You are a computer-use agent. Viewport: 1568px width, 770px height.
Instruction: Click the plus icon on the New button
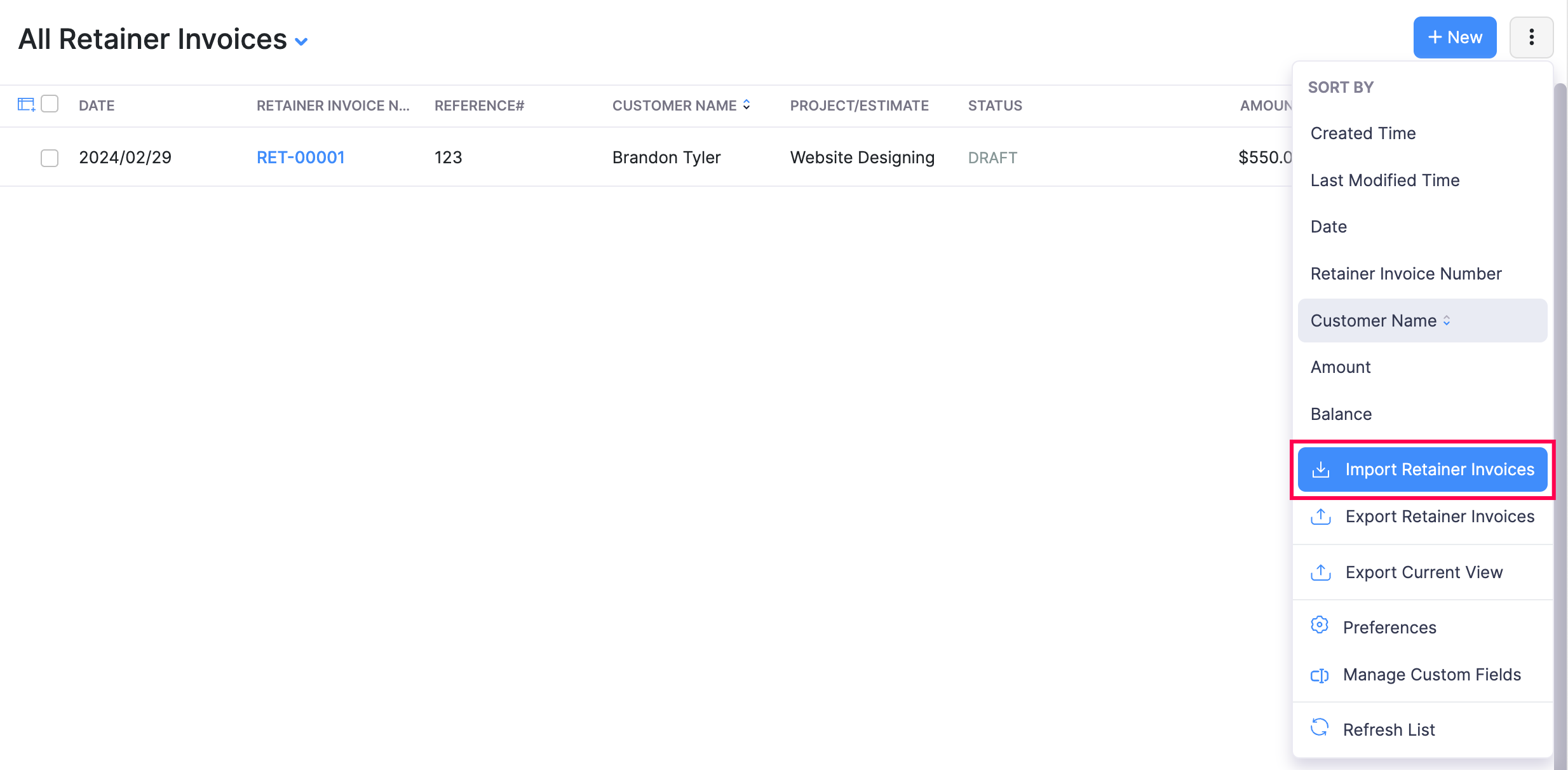1435,37
